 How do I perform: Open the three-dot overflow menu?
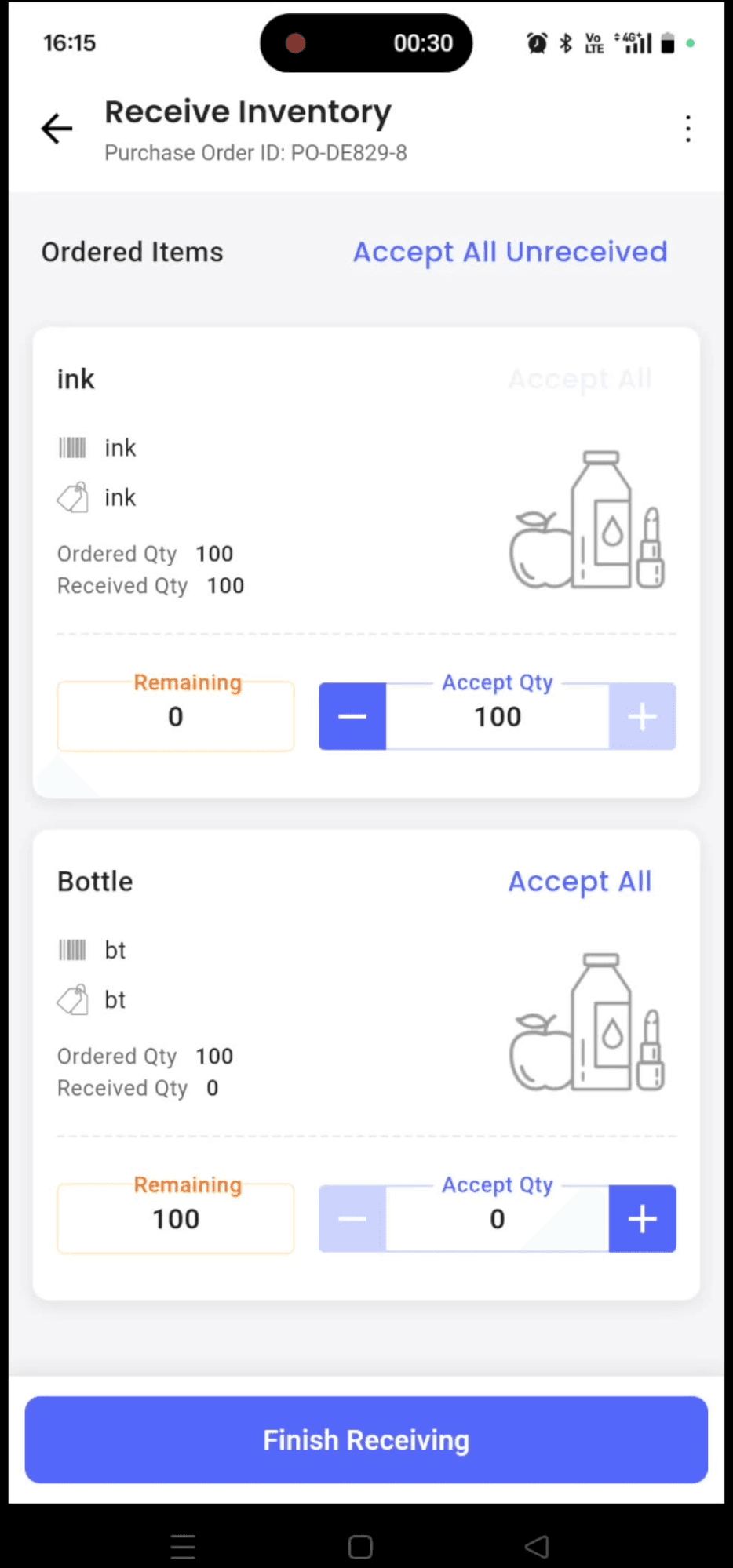tap(687, 129)
